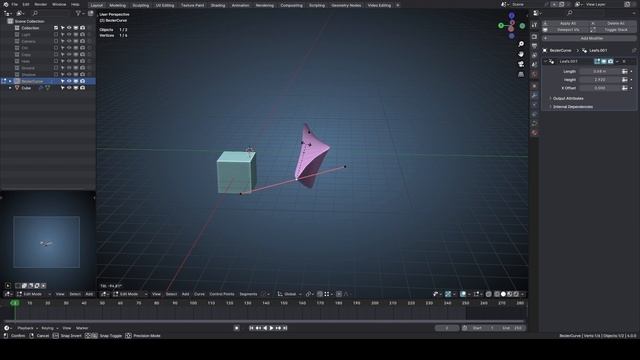Switch to the Modeling workspace tab
Screen dimensions: 640x360
(118, 5)
